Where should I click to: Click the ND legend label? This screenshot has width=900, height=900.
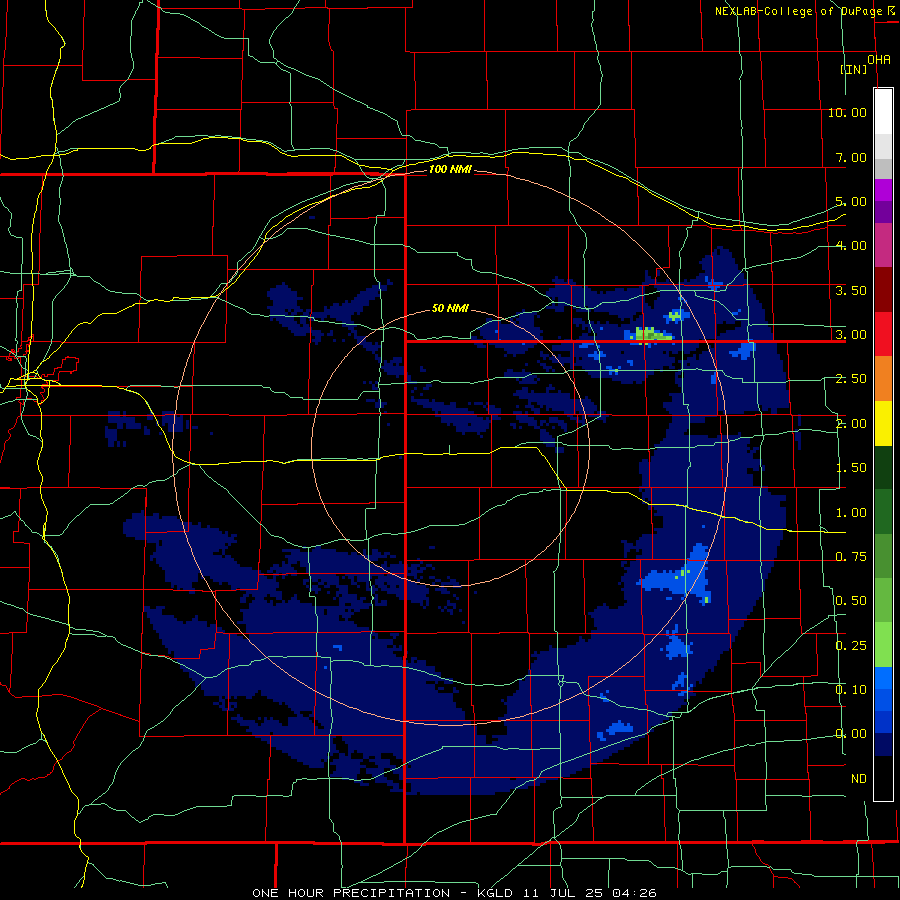(x=859, y=779)
